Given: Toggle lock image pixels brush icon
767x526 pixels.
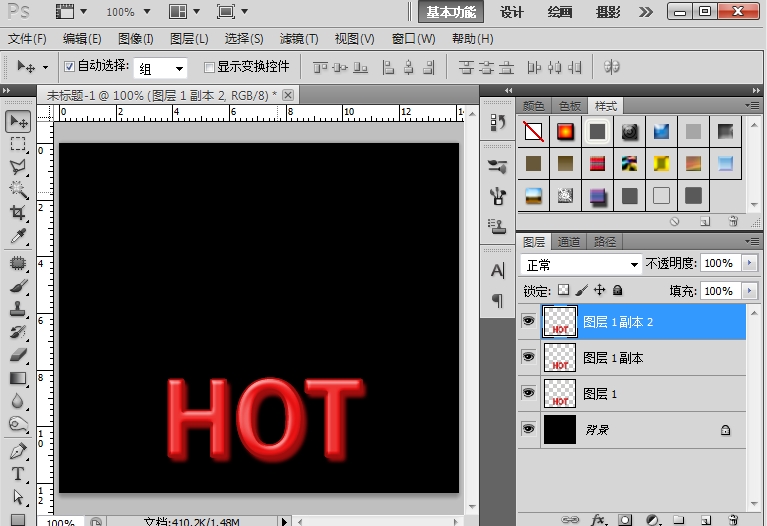Looking at the screenshot, I should 582,290.
